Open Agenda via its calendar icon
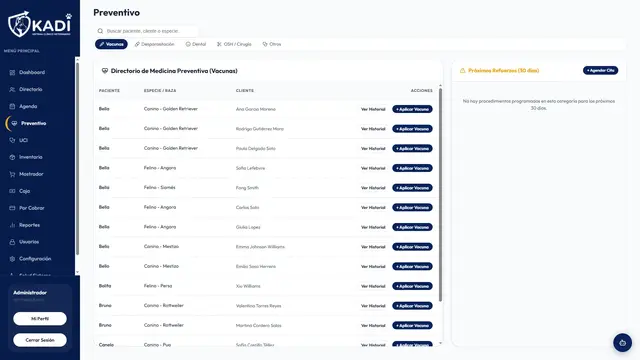Image resolution: width=640 pixels, height=360 pixels. pos(12,107)
